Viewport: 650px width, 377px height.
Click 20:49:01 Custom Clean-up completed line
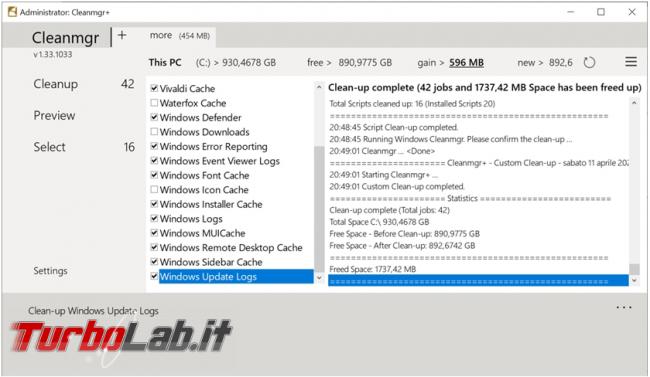(x=397, y=186)
